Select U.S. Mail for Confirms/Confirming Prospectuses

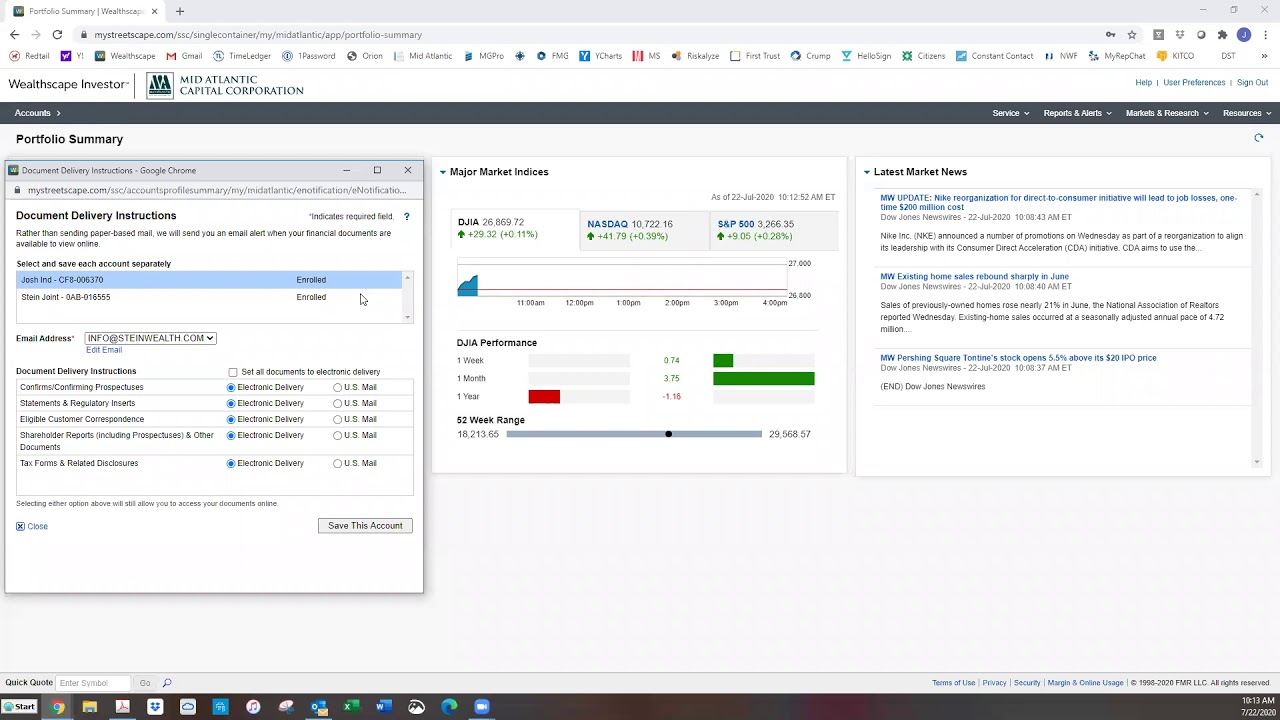coord(337,387)
